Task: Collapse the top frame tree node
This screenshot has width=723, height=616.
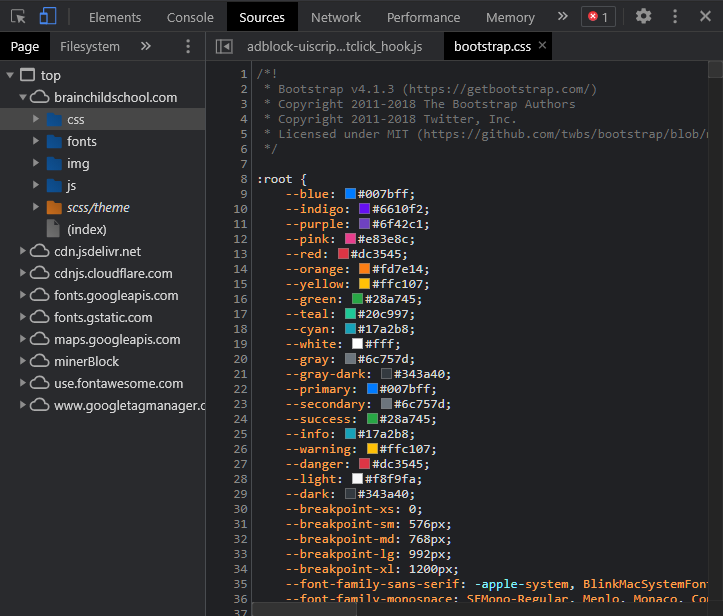Action: coord(10,75)
